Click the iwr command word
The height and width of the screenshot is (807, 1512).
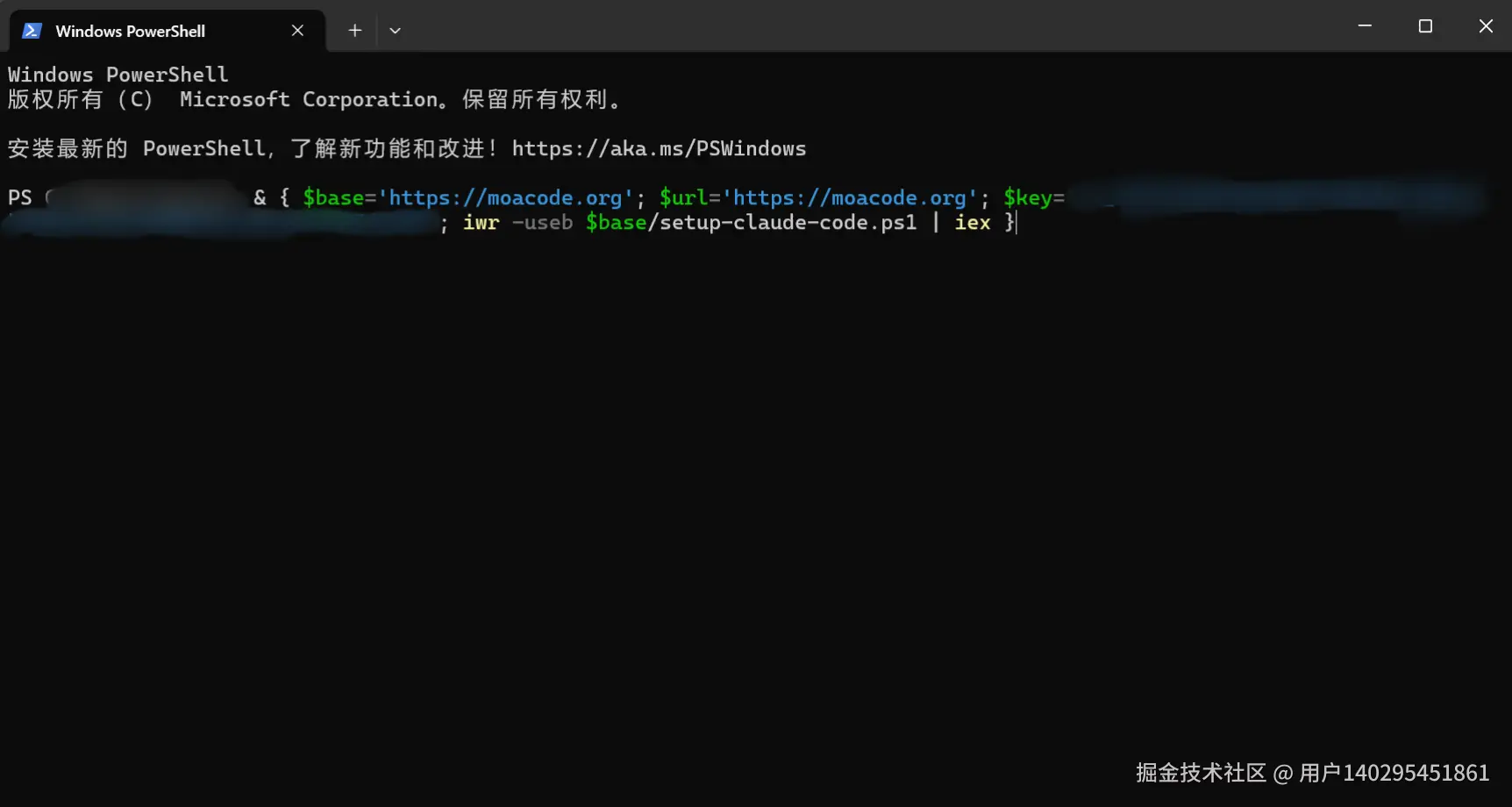[x=481, y=223]
